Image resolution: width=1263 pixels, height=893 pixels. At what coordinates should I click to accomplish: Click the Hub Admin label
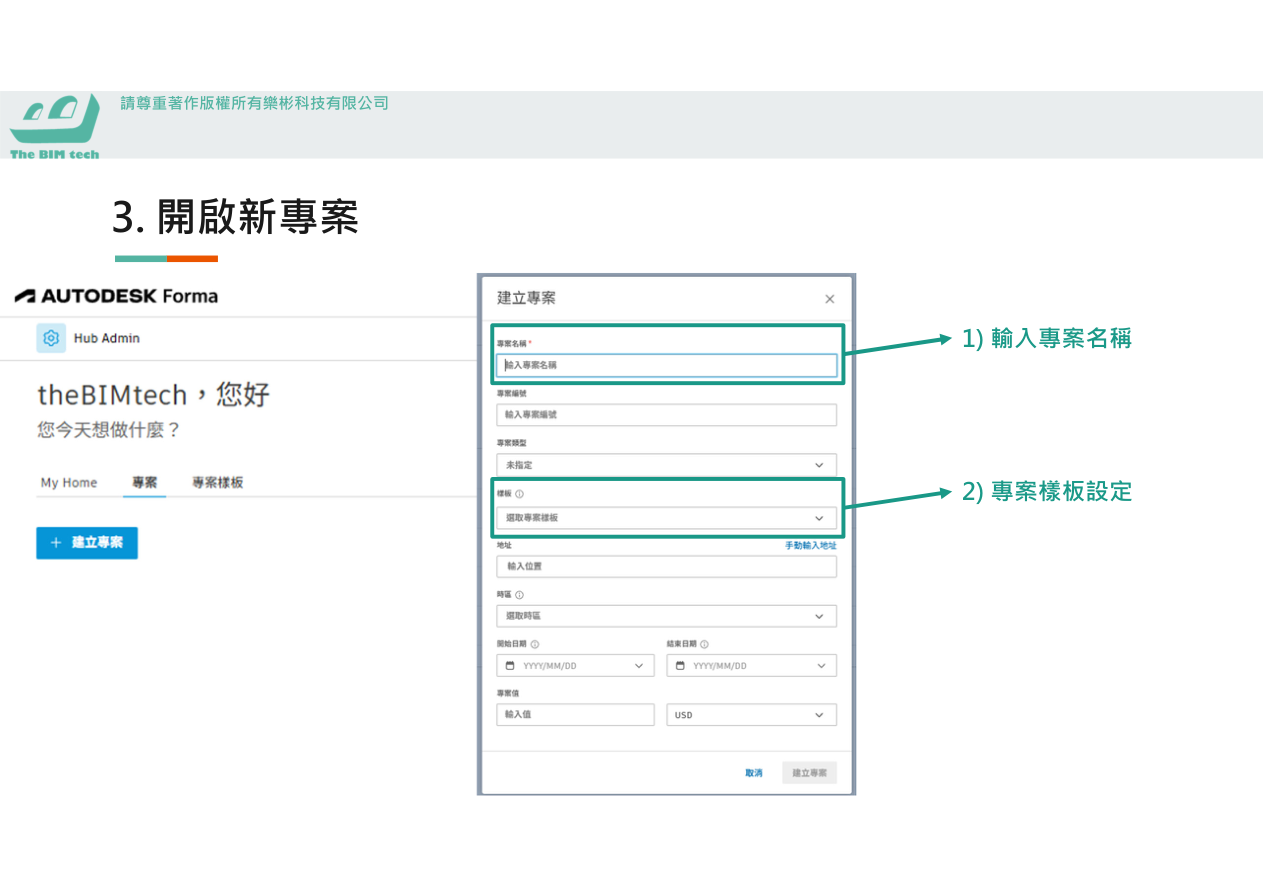click(107, 338)
